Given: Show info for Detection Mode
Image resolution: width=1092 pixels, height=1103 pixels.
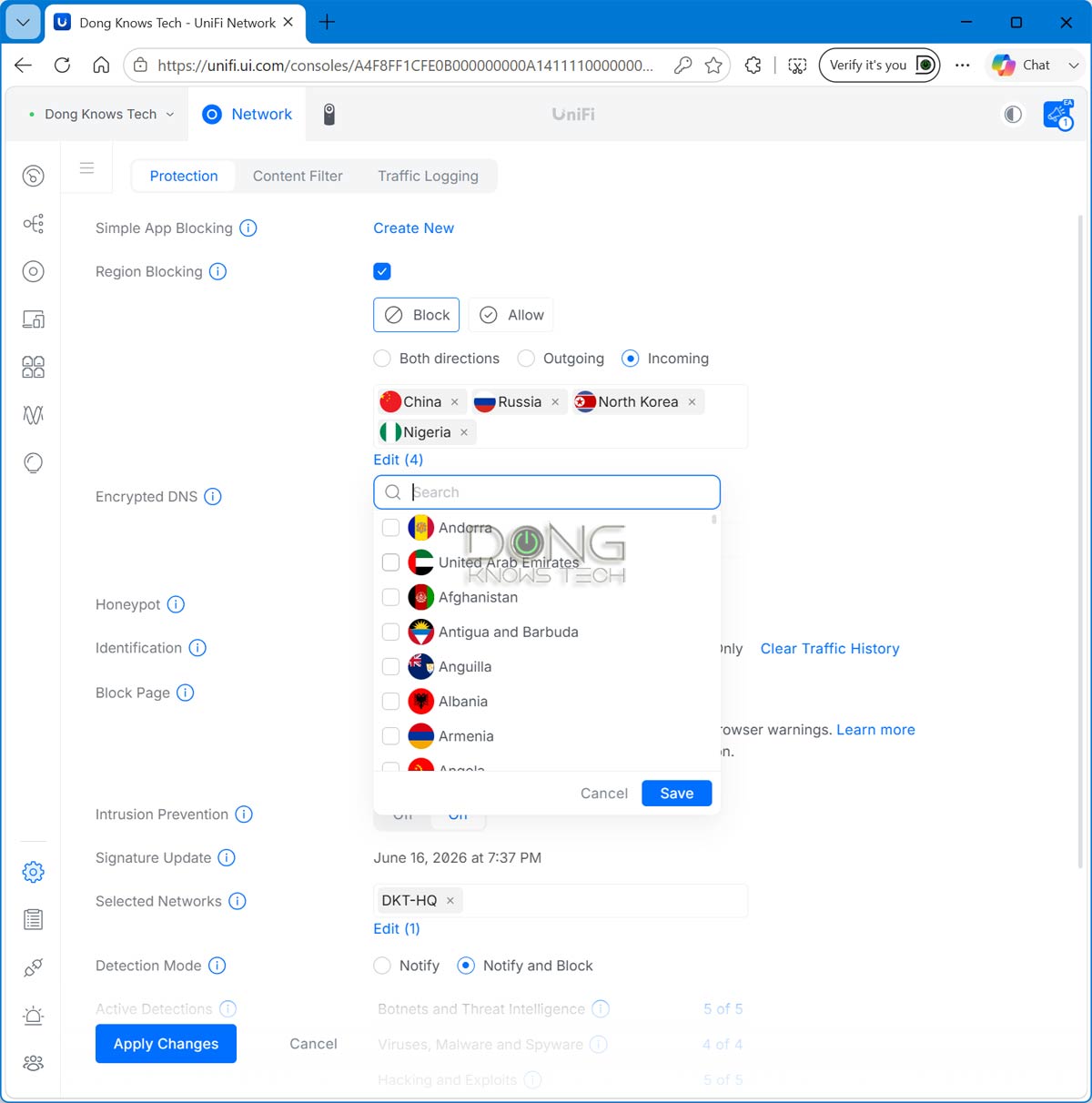Looking at the screenshot, I should tap(217, 966).
